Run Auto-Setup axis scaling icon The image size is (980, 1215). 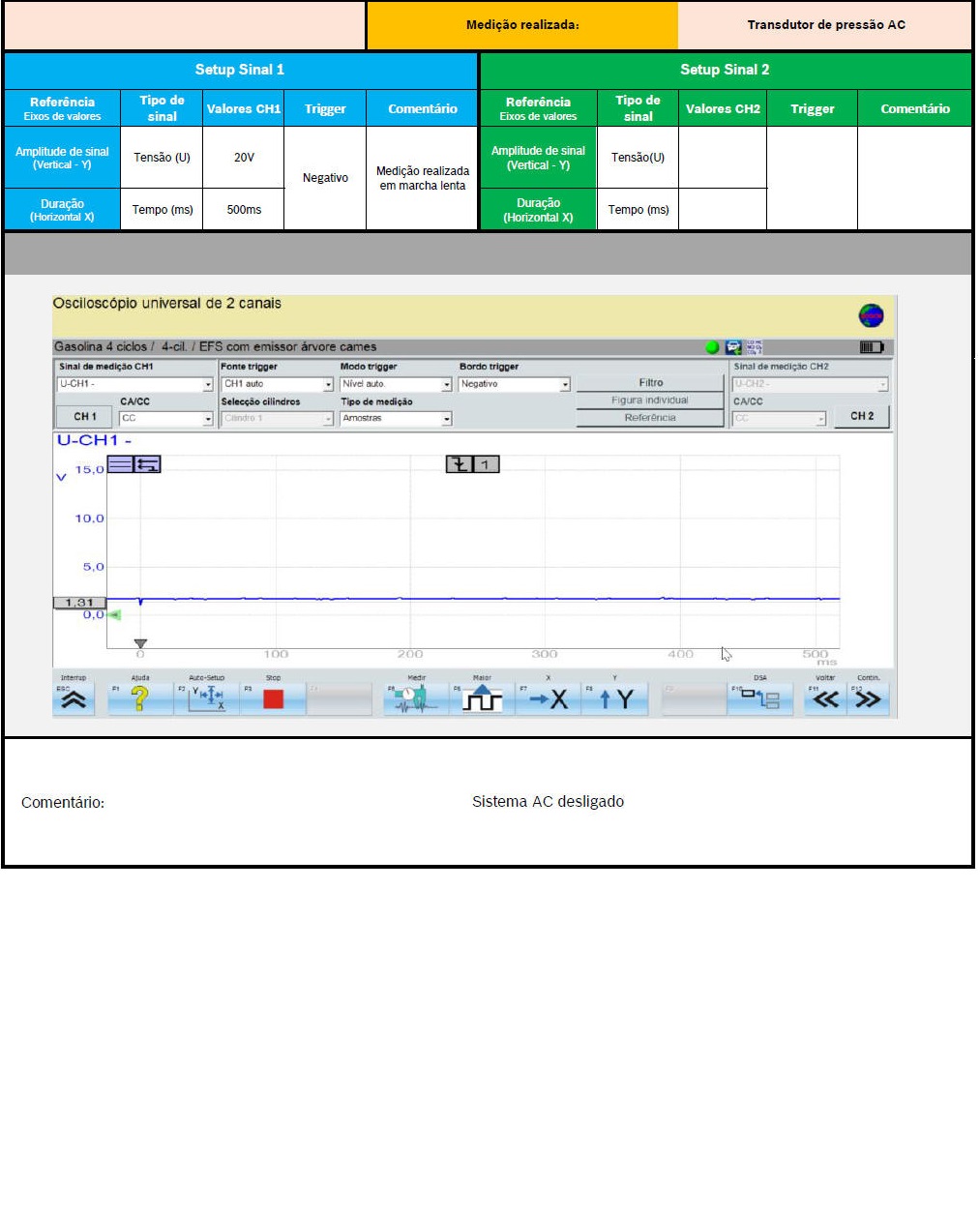click(x=207, y=699)
